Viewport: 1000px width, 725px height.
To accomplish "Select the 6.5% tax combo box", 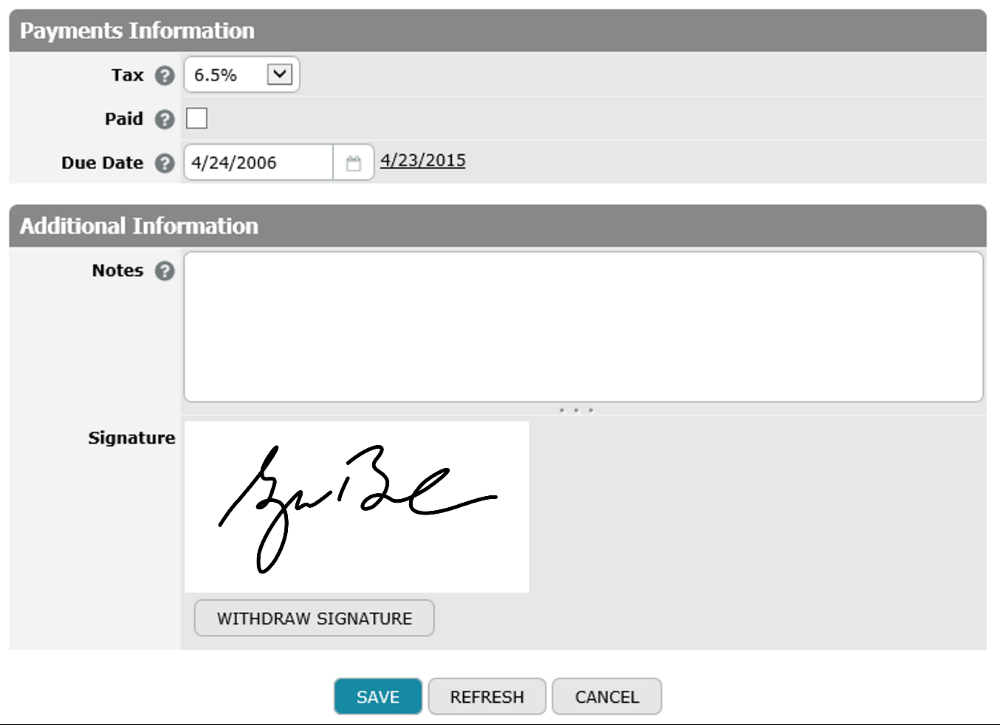I will point(242,75).
